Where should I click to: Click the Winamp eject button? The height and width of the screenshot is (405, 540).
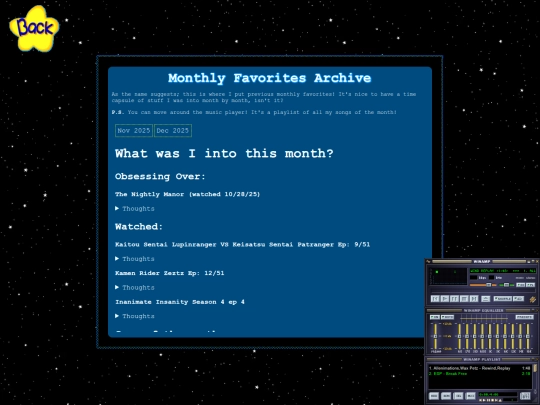(486, 299)
